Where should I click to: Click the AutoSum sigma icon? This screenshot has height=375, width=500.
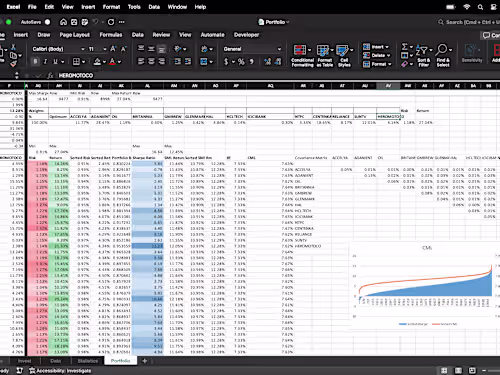(404, 47)
